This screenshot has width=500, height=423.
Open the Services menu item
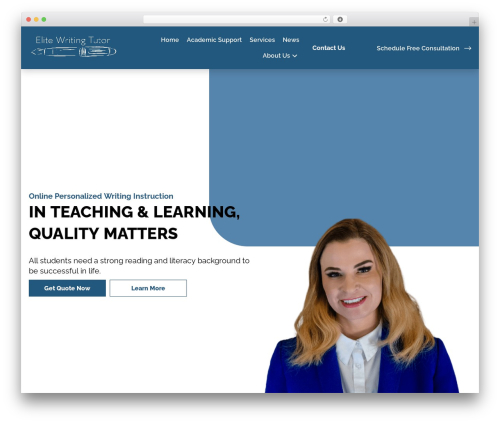pyautogui.click(x=262, y=40)
